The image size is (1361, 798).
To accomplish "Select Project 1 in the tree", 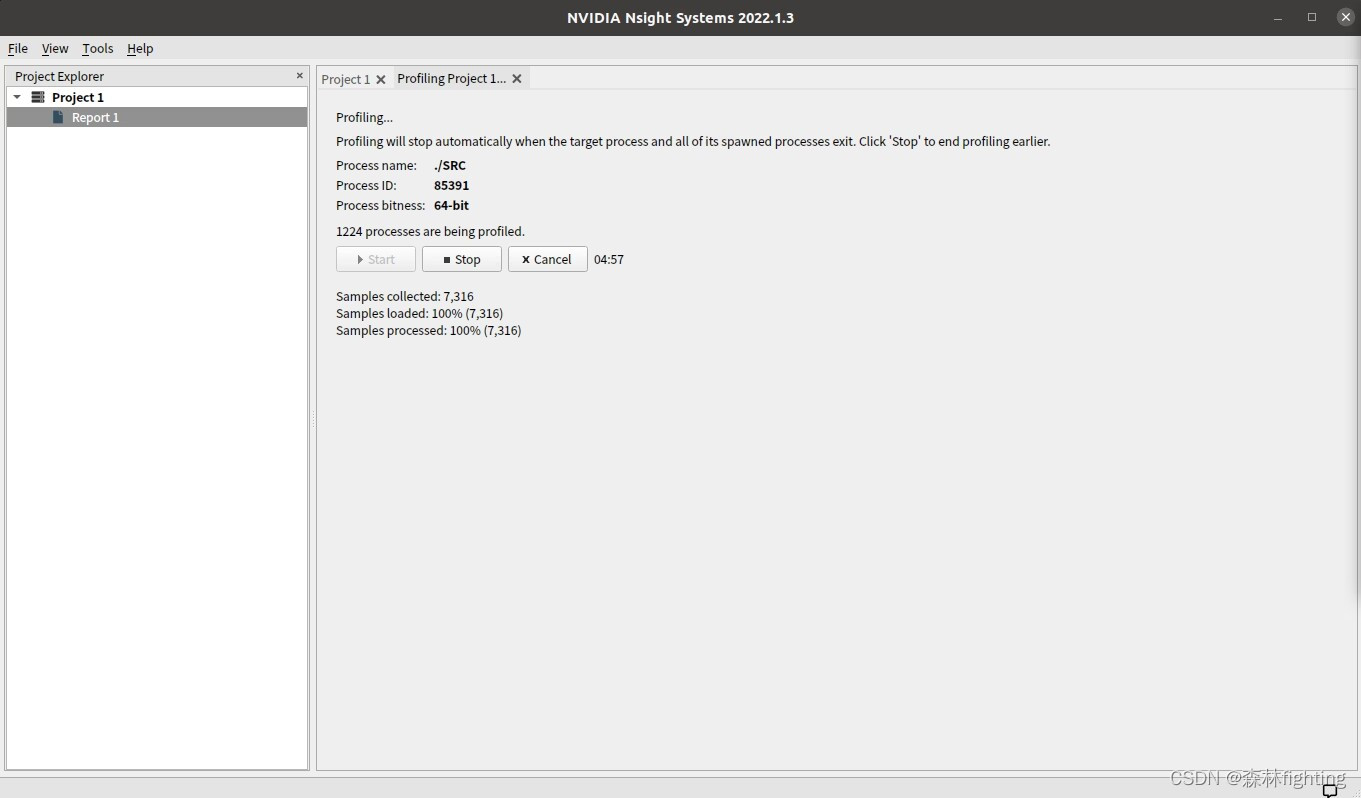I will click(77, 97).
